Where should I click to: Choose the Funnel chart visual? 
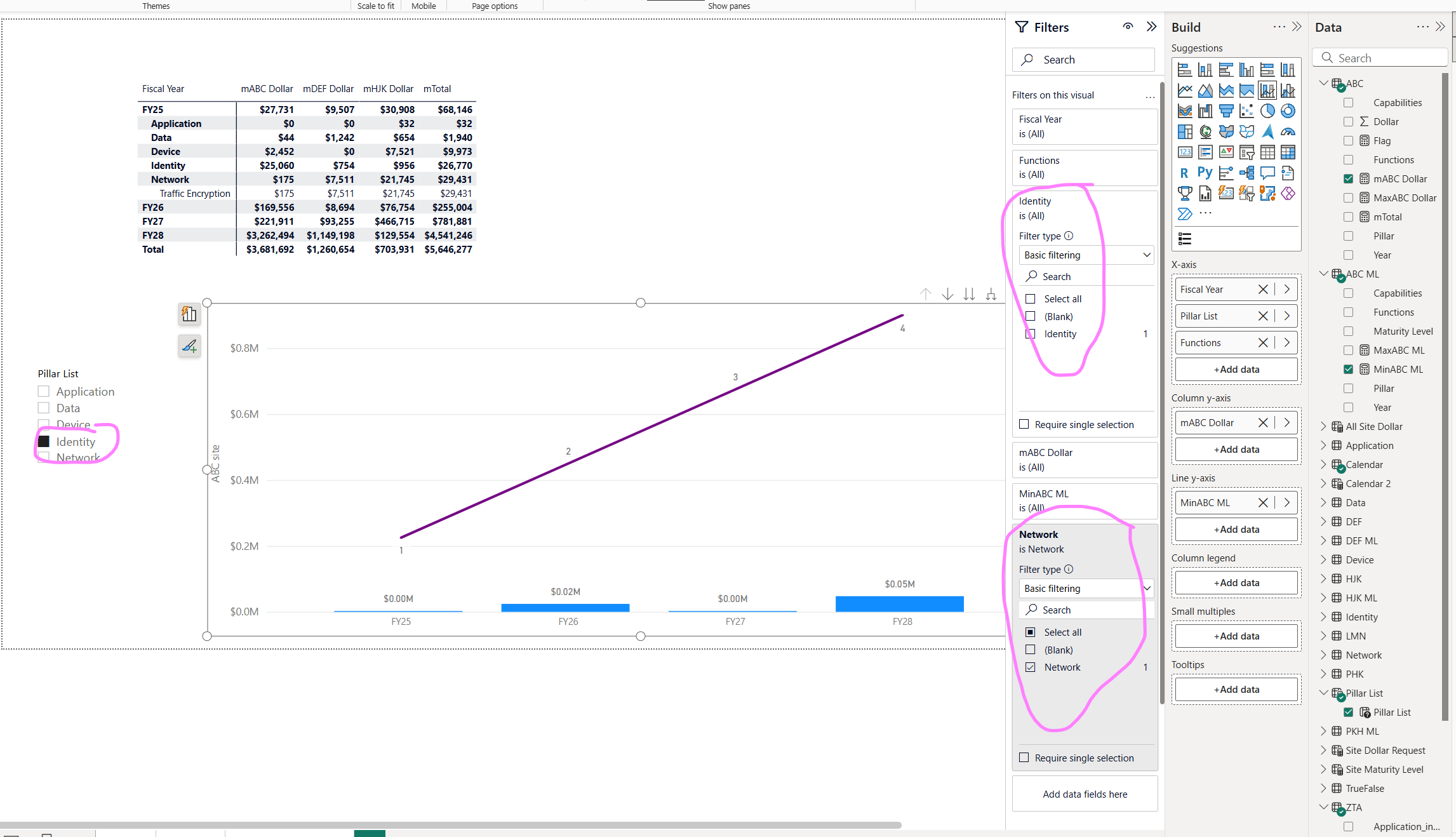click(x=1226, y=111)
